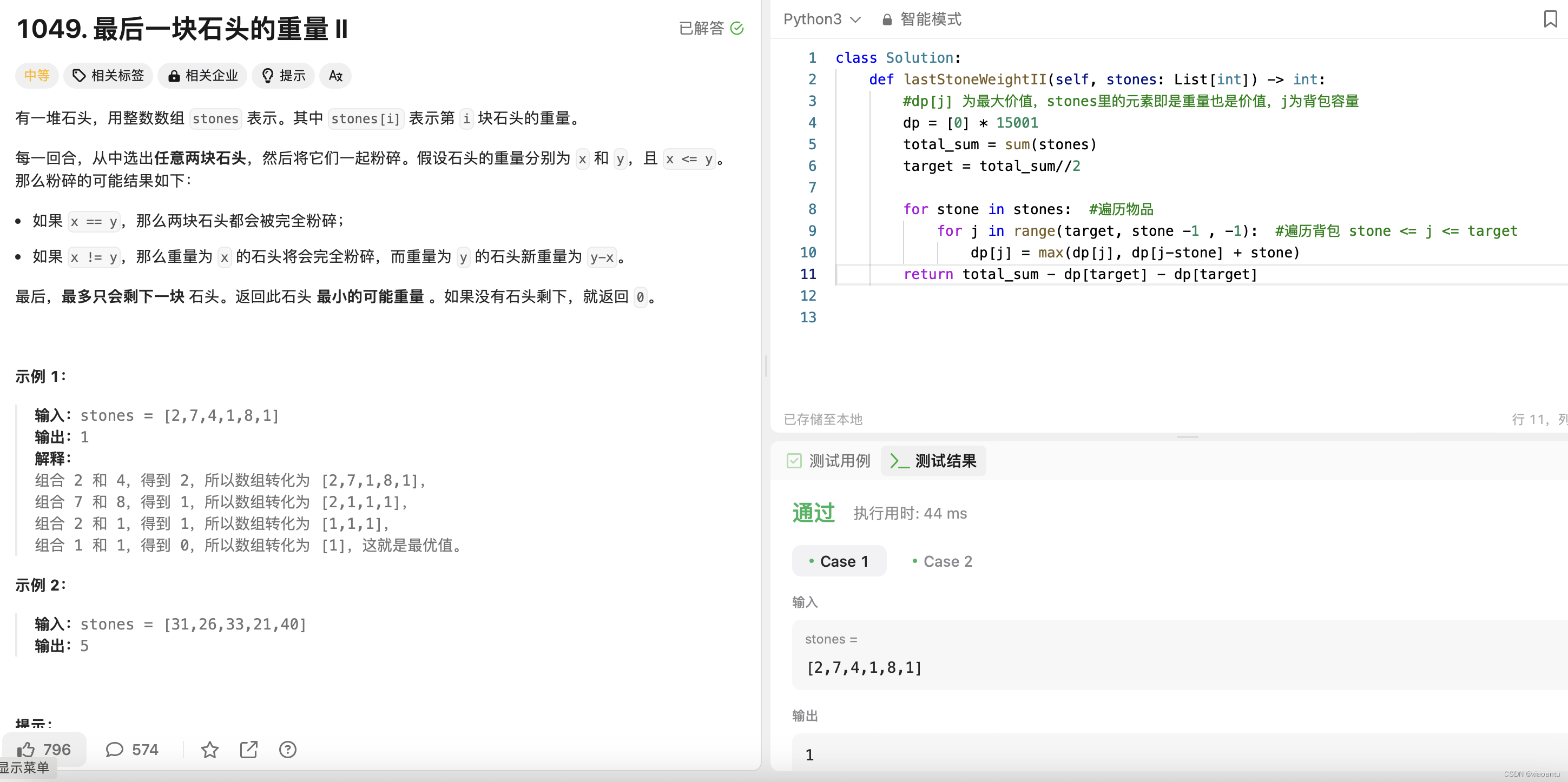Open the 相关企业 companies button

(202, 76)
